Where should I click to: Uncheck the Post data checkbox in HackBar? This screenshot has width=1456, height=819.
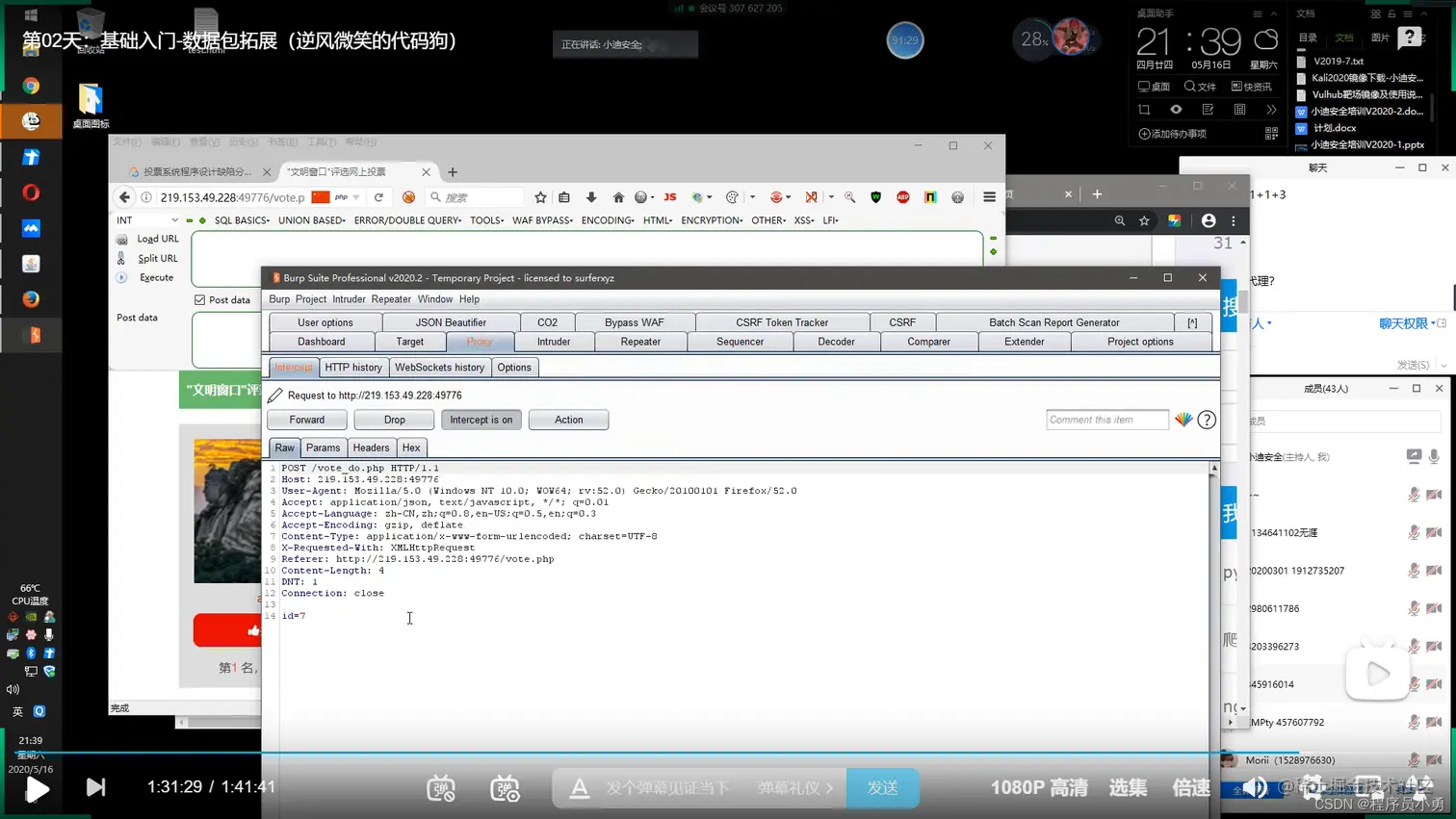pyautogui.click(x=199, y=300)
